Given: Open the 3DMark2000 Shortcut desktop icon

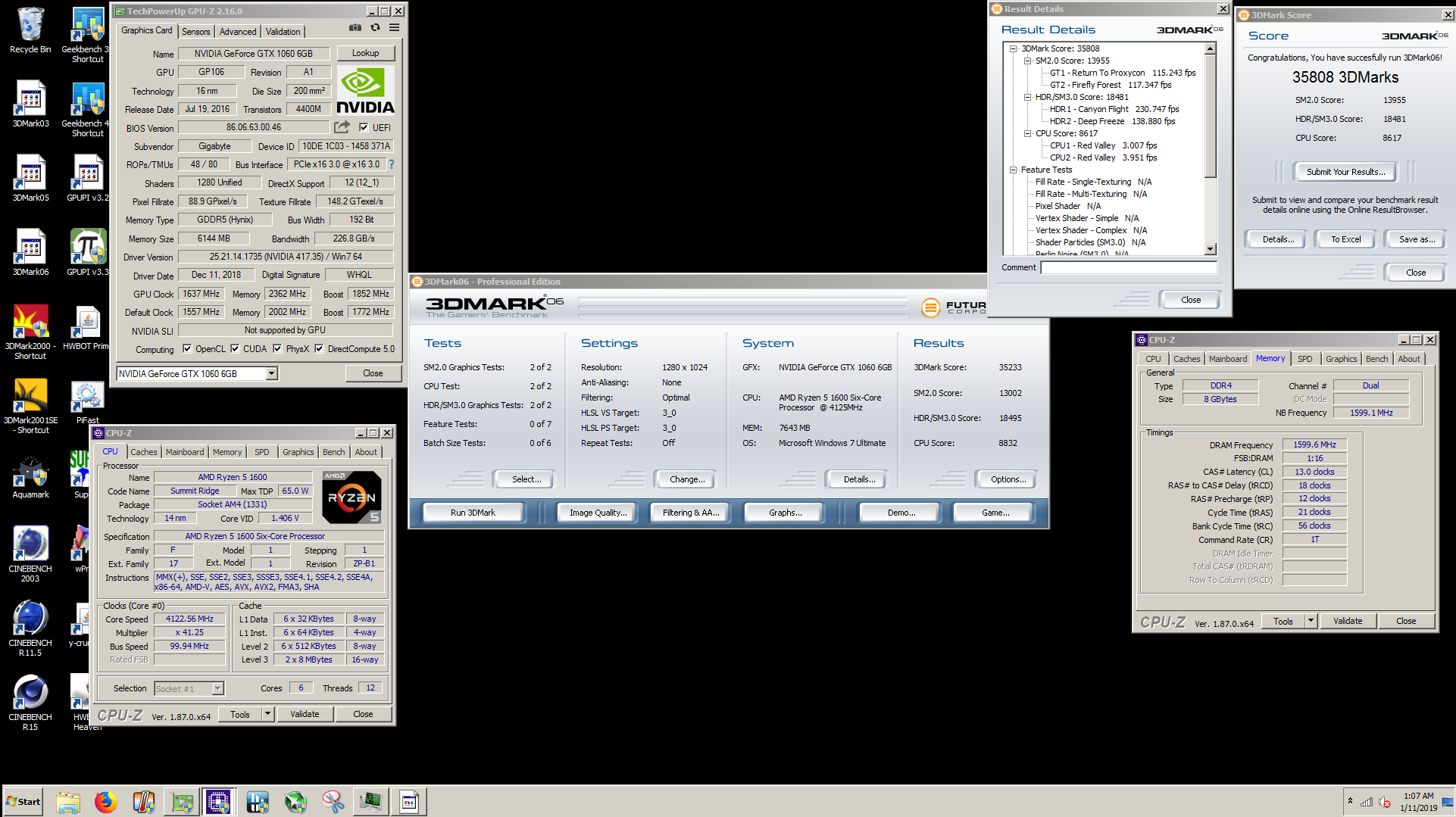Looking at the screenshot, I should 30,332.
